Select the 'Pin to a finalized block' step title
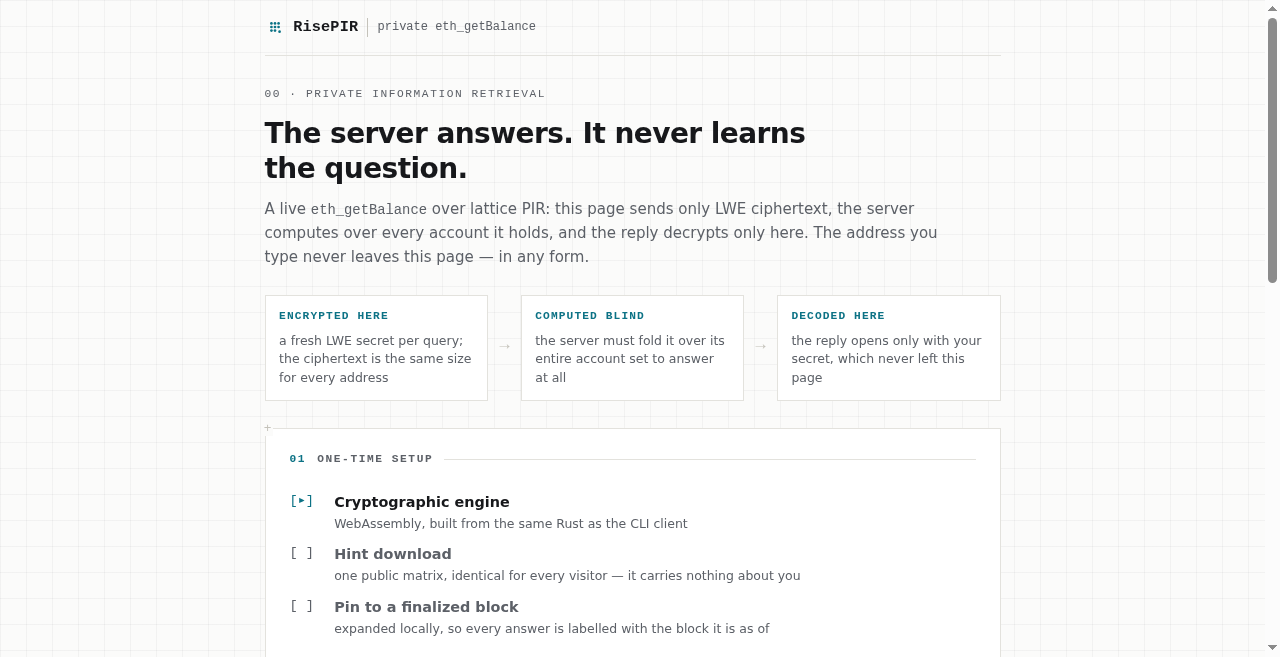The height and width of the screenshot is (657, 1280). [x=426, y=607]
